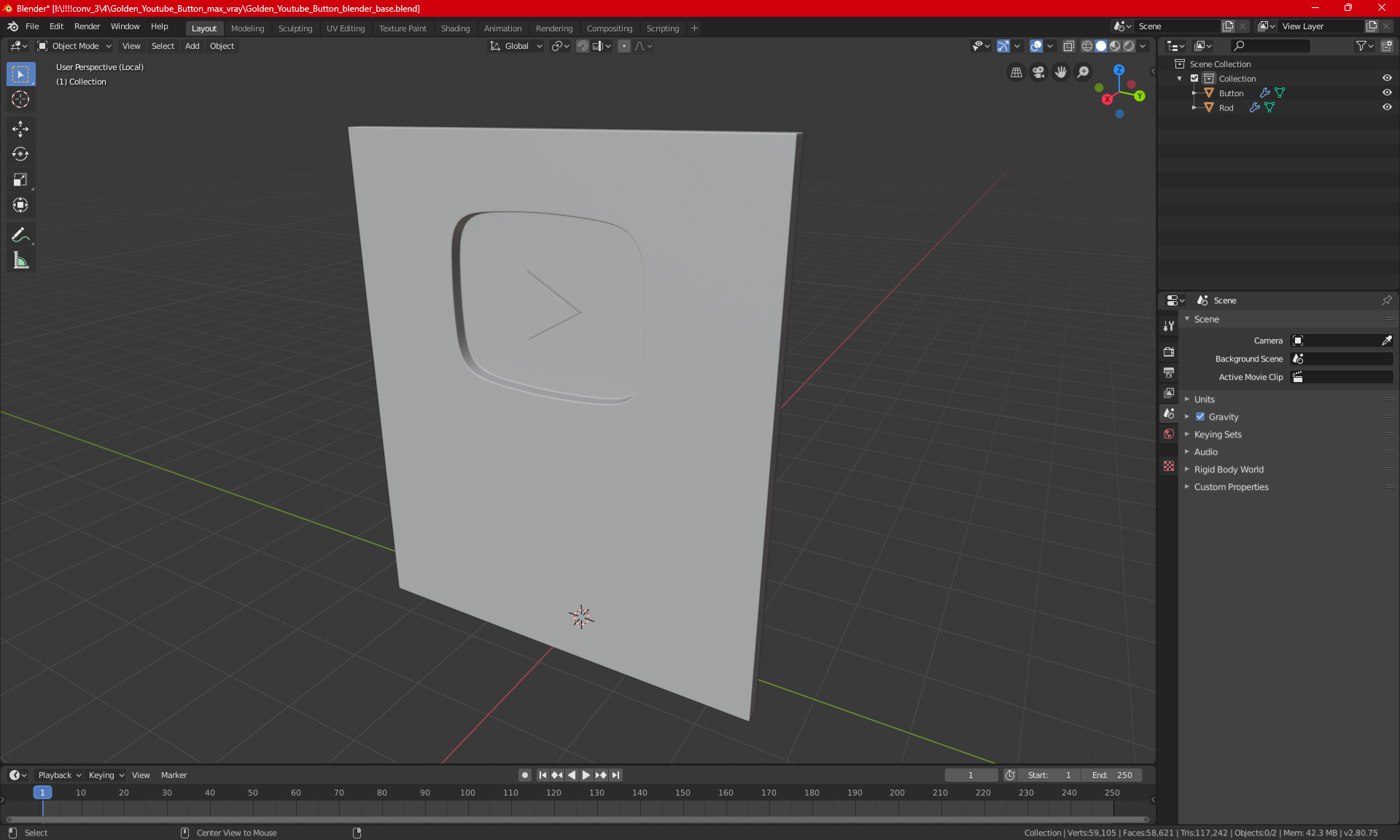The image size is (1400, 840).
Task: Expand the Button object tree
Action: click(x=1194, y=93)
